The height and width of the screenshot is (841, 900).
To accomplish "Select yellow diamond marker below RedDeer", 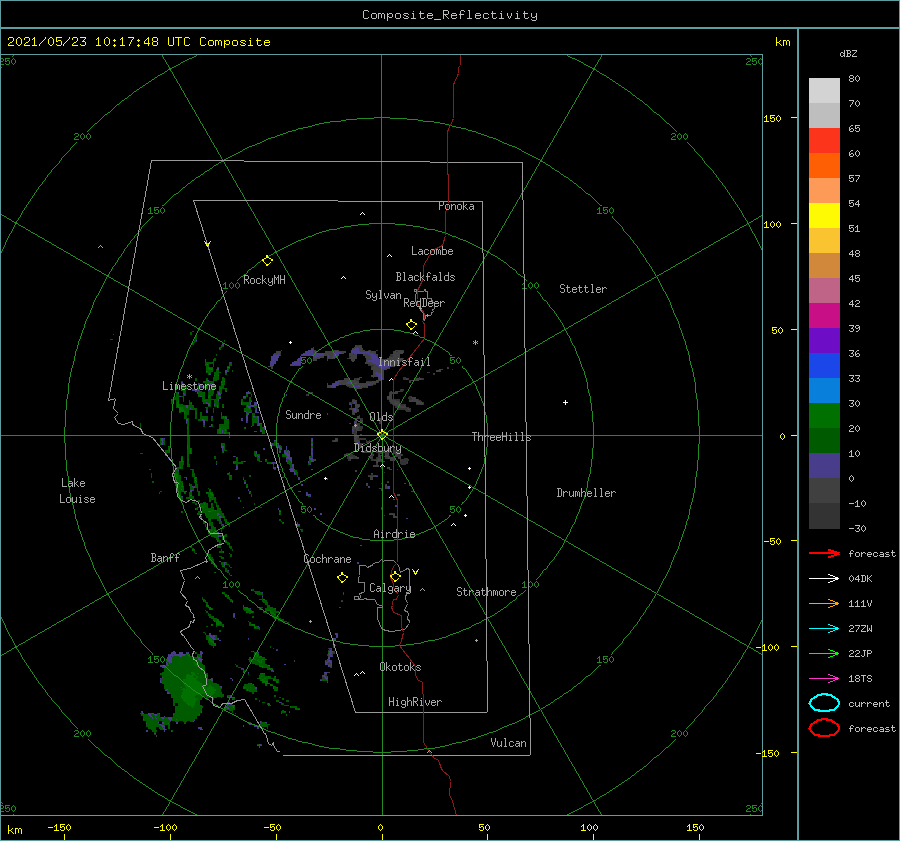I will [x=411, y=325].
